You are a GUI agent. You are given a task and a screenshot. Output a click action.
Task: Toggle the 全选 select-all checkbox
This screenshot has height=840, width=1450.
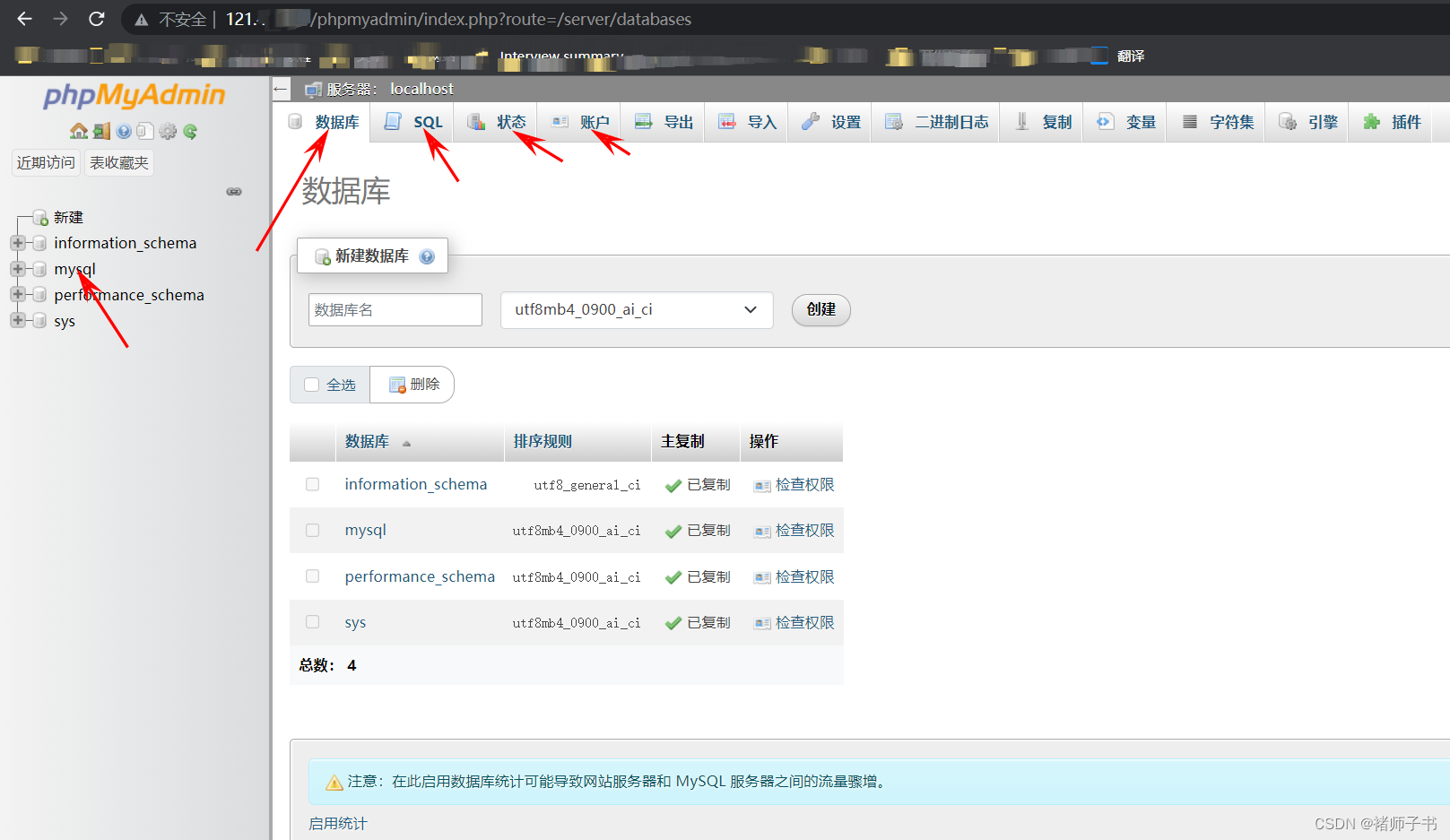click(312, 385)
